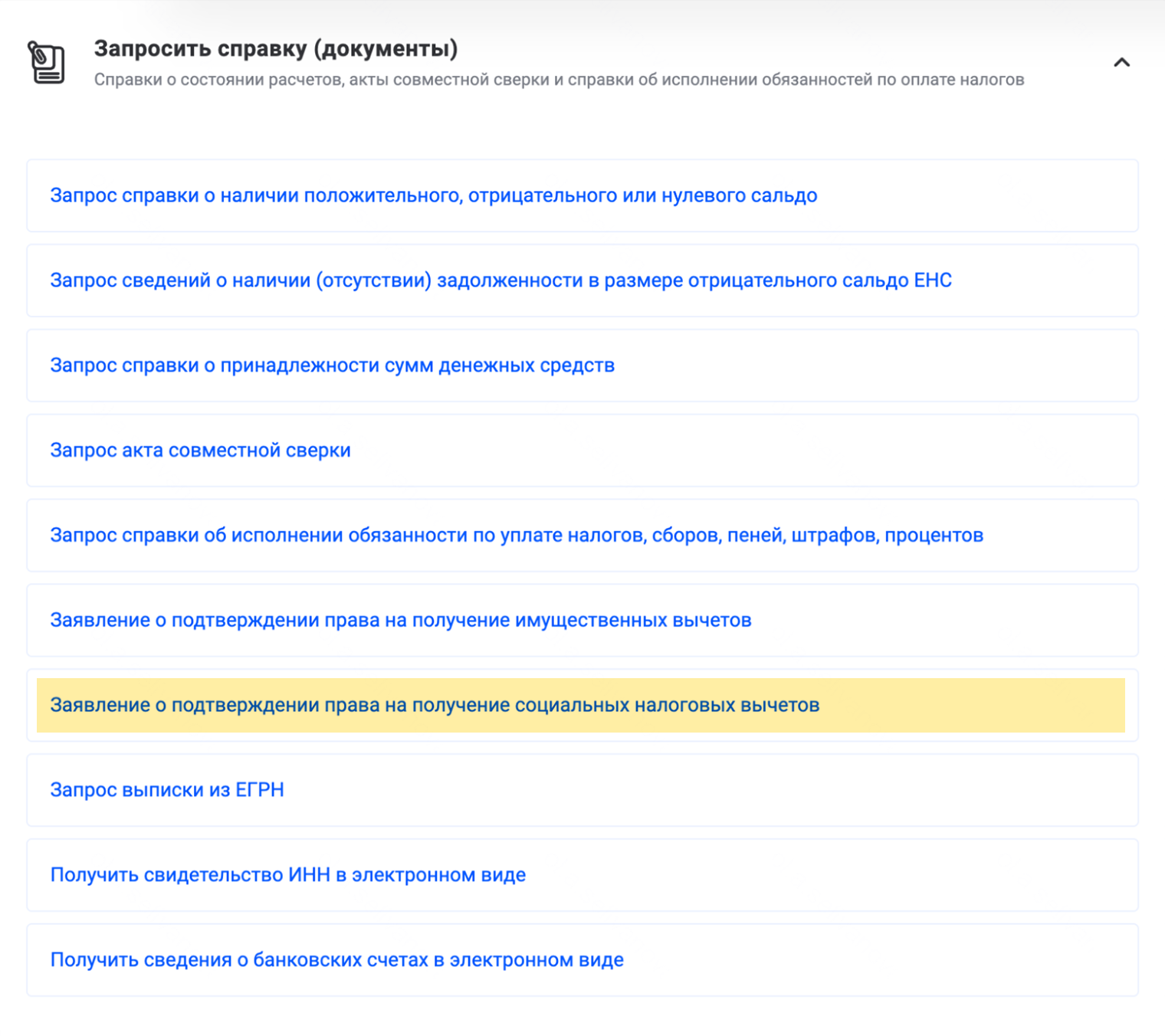The image size is (1165, 1036).
Task: Click the ИНН certificate card
Action: pos(581,874)
